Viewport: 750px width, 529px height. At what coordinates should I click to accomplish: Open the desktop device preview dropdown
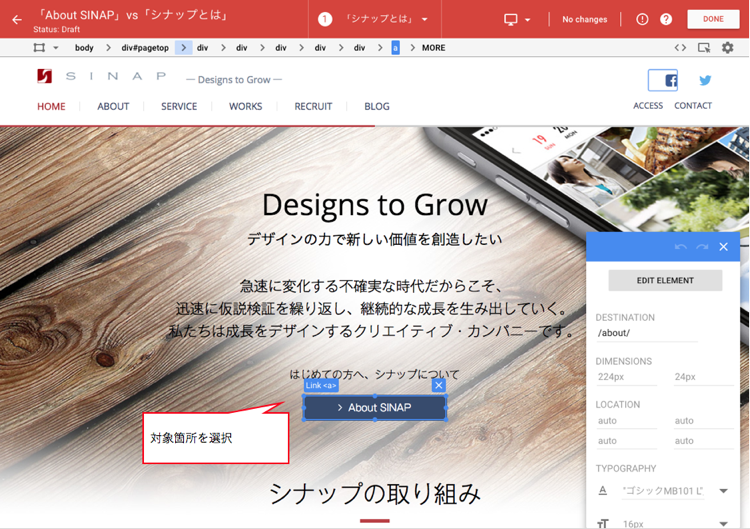tap(517, 20)
